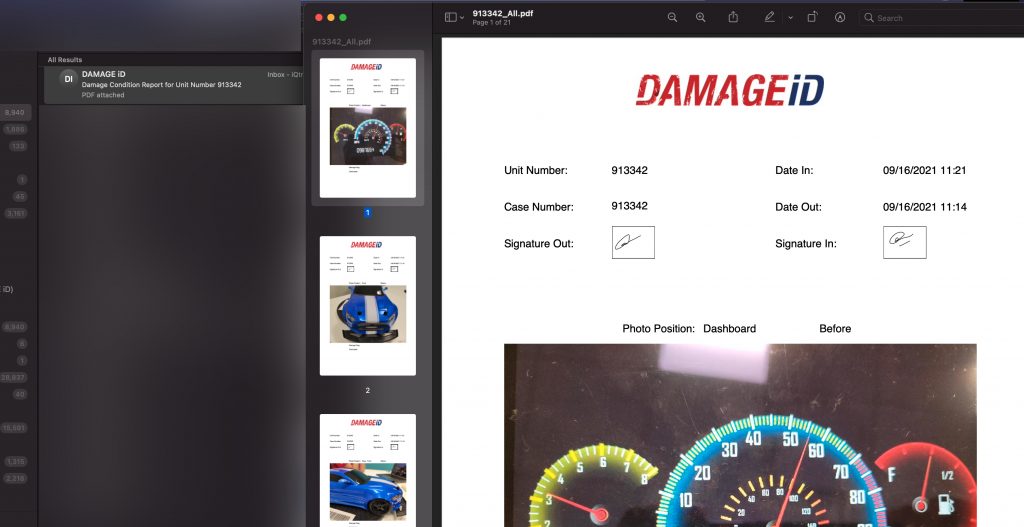Click page number 2 under thumbnail
Screen dimensions: 1024x527
[367, 391]
